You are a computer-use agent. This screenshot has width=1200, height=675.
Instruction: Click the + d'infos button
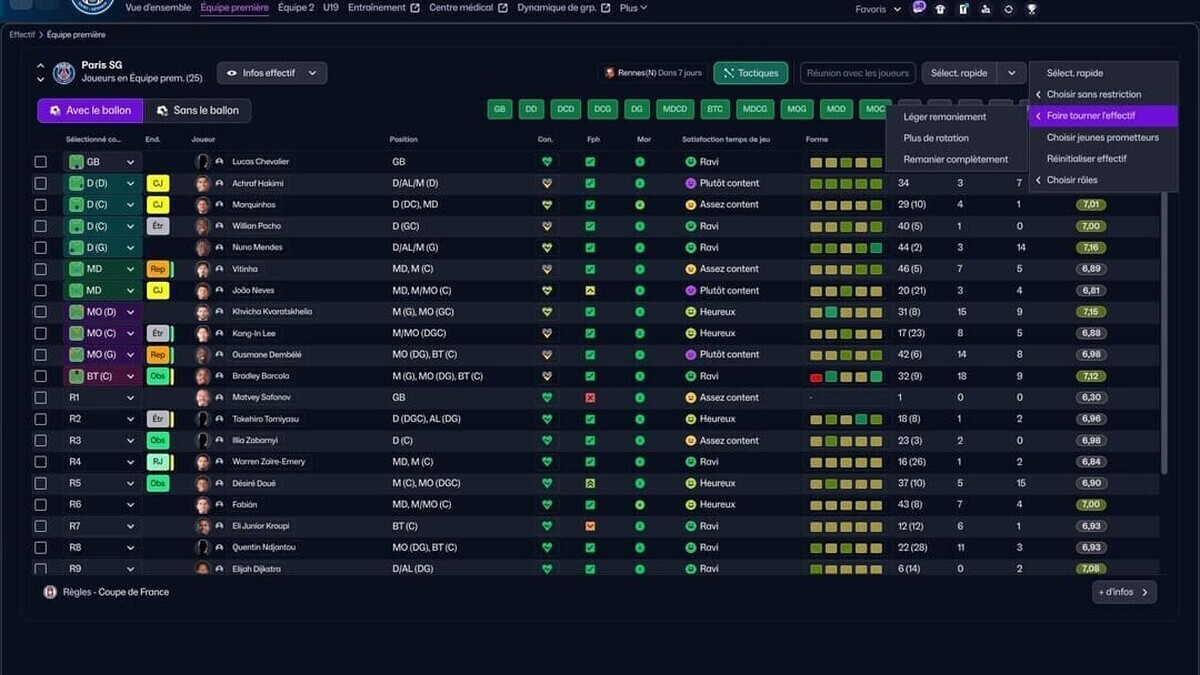point(1124,592)
